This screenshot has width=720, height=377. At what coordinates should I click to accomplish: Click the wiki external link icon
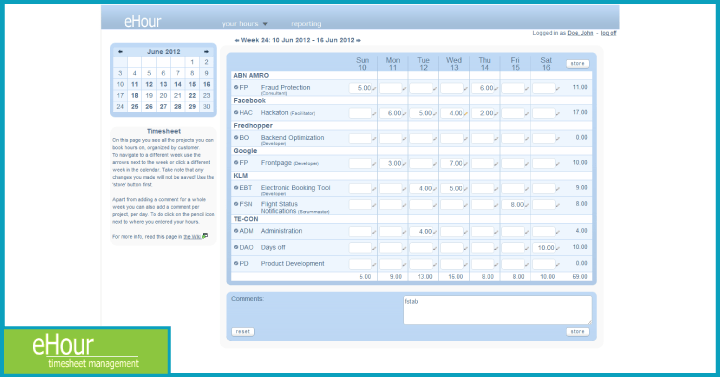point(205,236)
